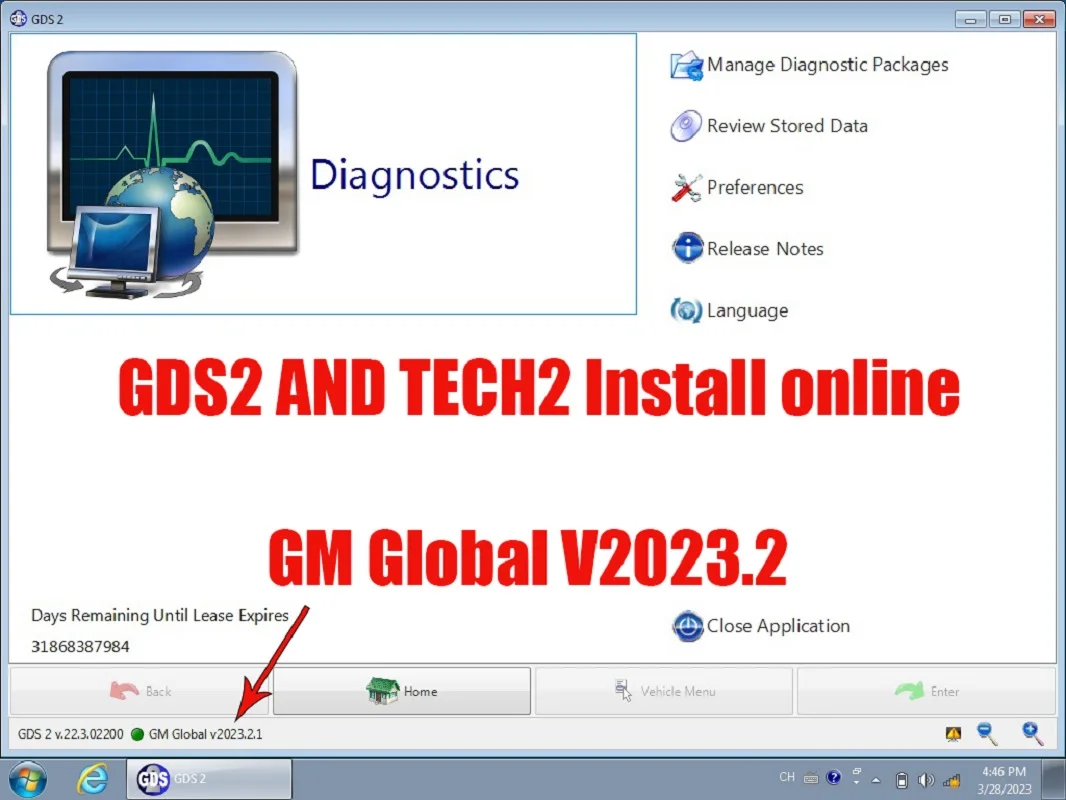Open the Release Notes text link

[x=765, y=249]
